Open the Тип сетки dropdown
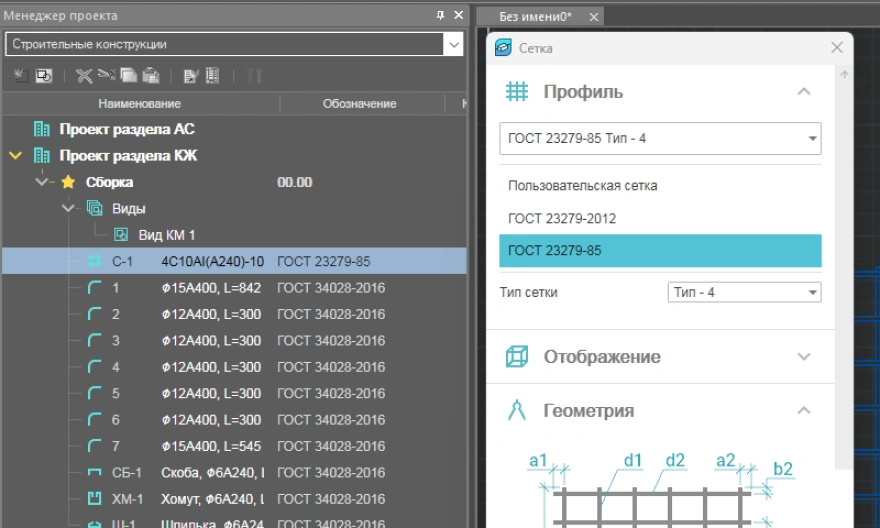Viewport: 880px width, 528px height. coord(811,292)
